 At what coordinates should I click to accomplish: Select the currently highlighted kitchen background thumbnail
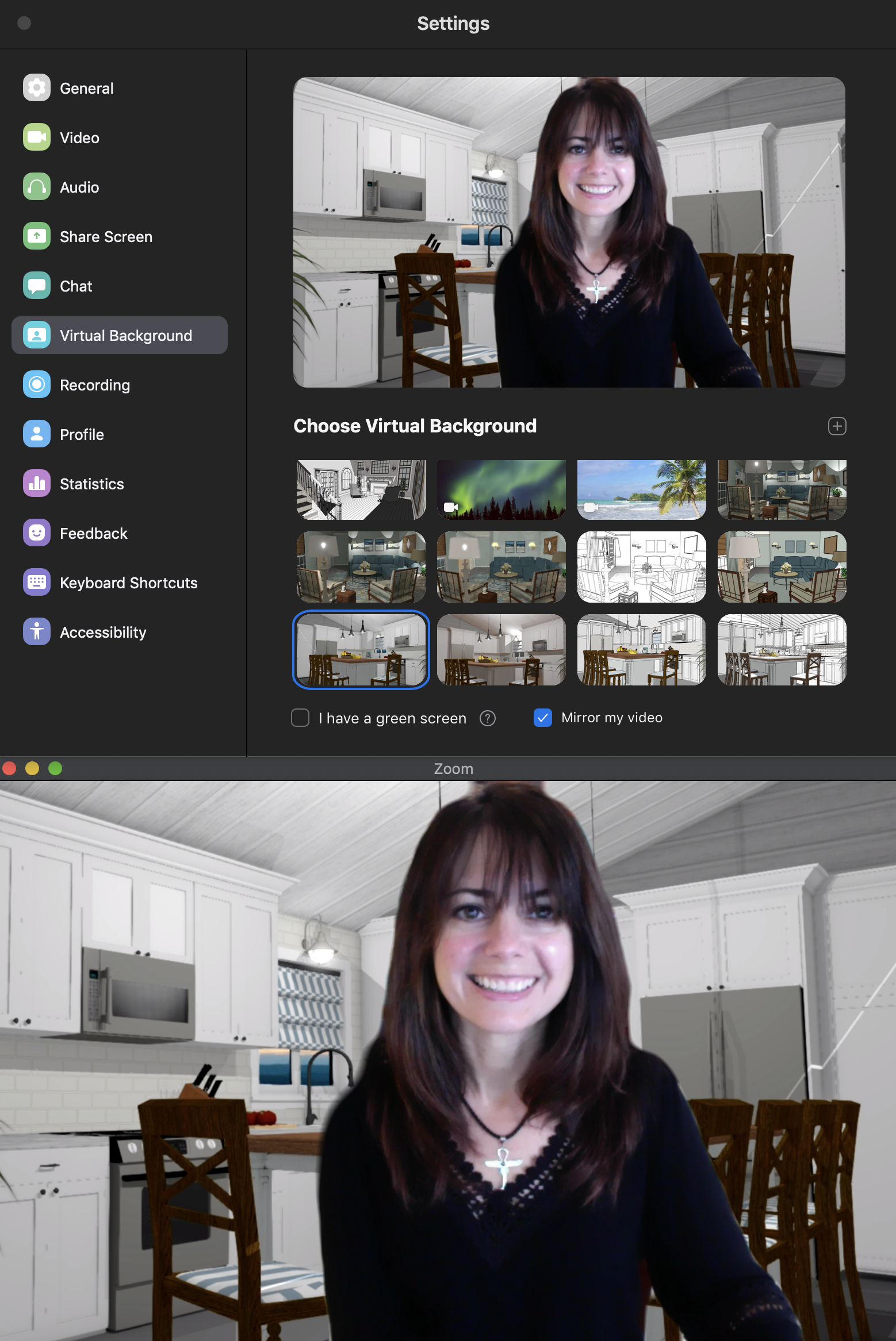tap(361, 650)
